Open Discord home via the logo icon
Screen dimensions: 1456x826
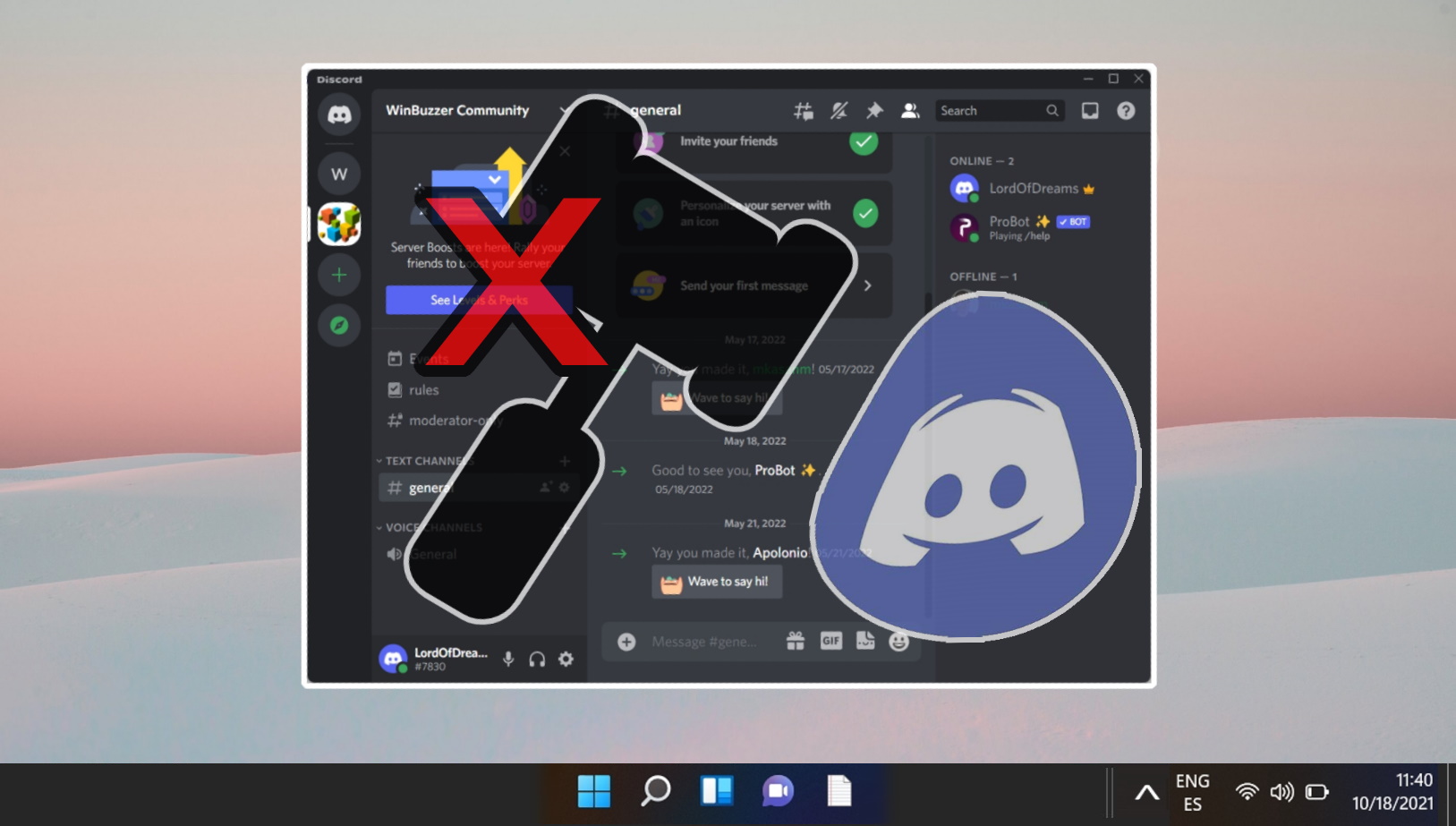[339, 115]
